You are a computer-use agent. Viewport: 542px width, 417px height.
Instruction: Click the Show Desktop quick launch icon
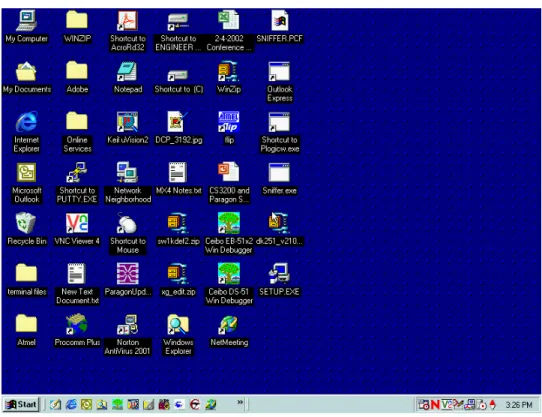click(x=55, y=404)
